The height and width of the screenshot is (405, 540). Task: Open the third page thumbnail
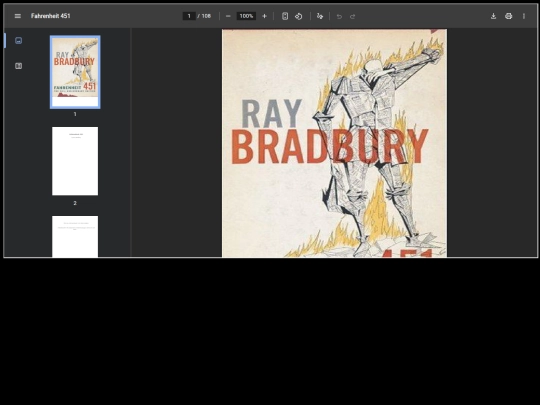click(75, 237)
